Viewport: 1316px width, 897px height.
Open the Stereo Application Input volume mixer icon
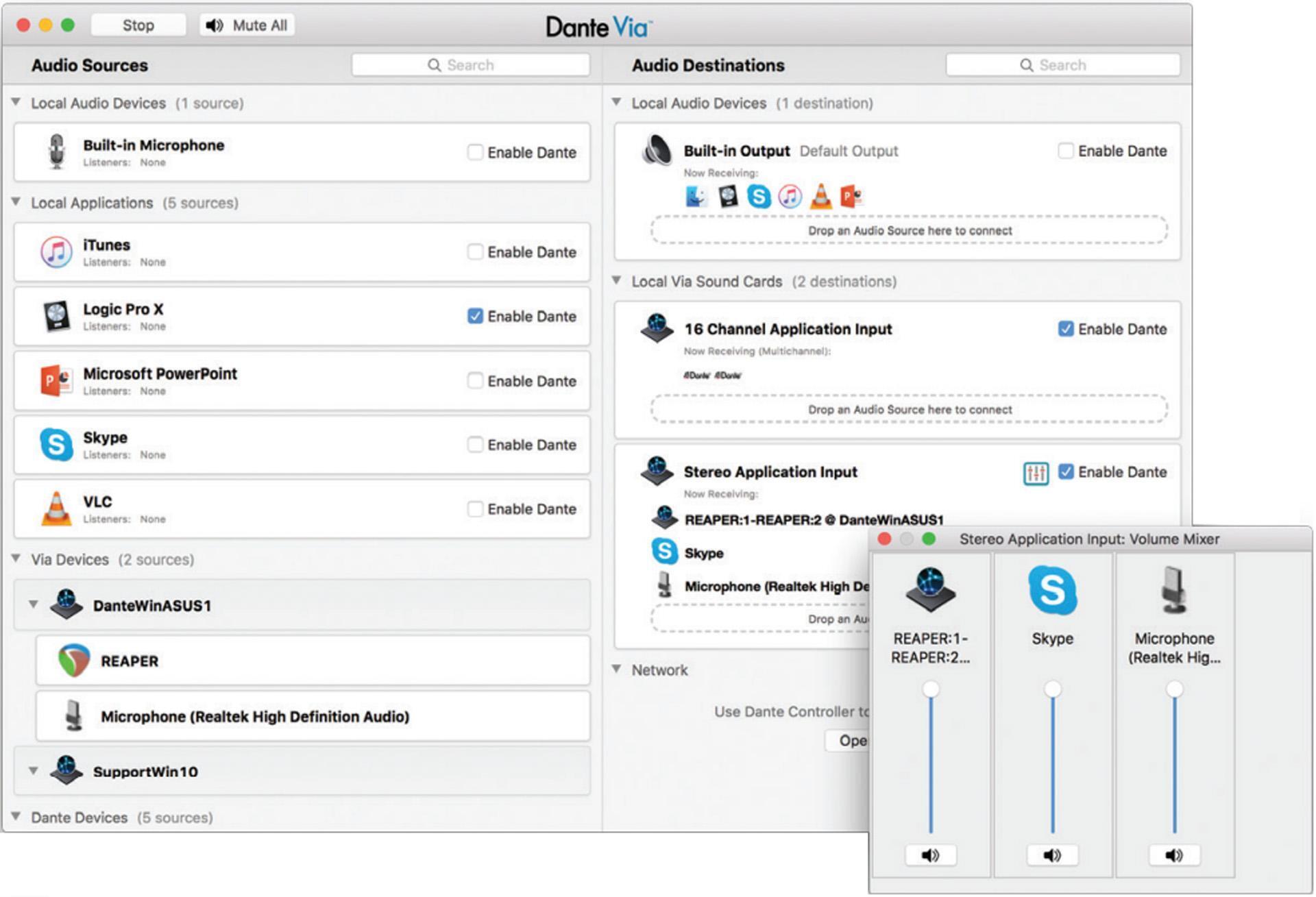coord(1036,474)
